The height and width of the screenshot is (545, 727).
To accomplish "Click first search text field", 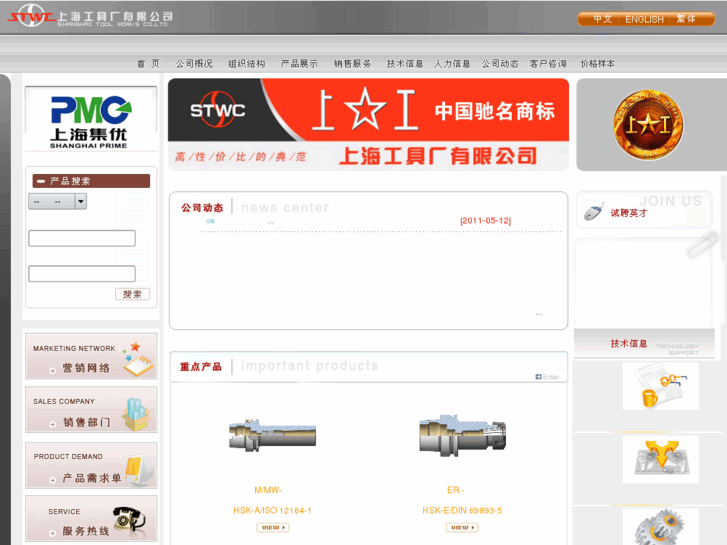I will [x=82, y=238].
